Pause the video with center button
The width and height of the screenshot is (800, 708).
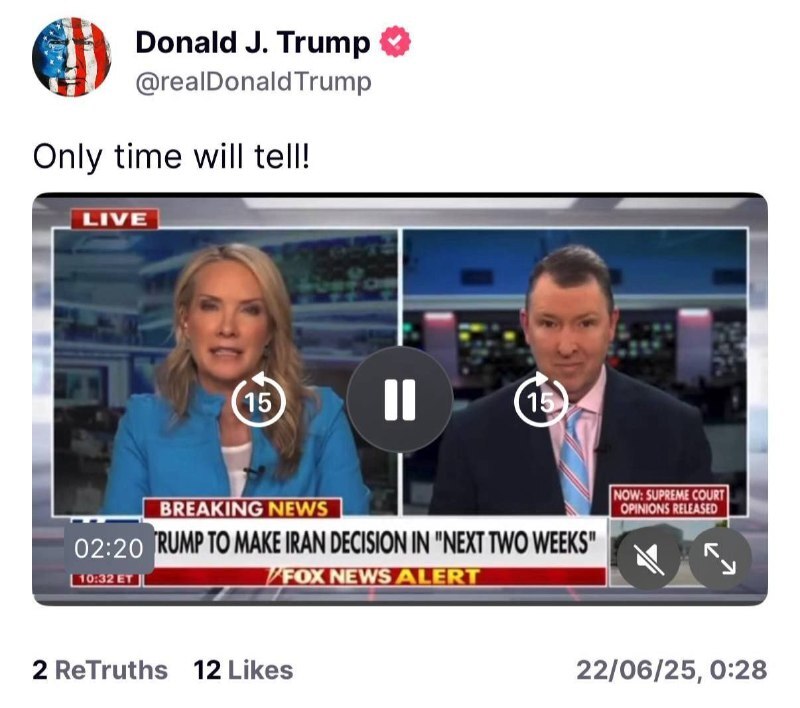(x=399, y=399)
